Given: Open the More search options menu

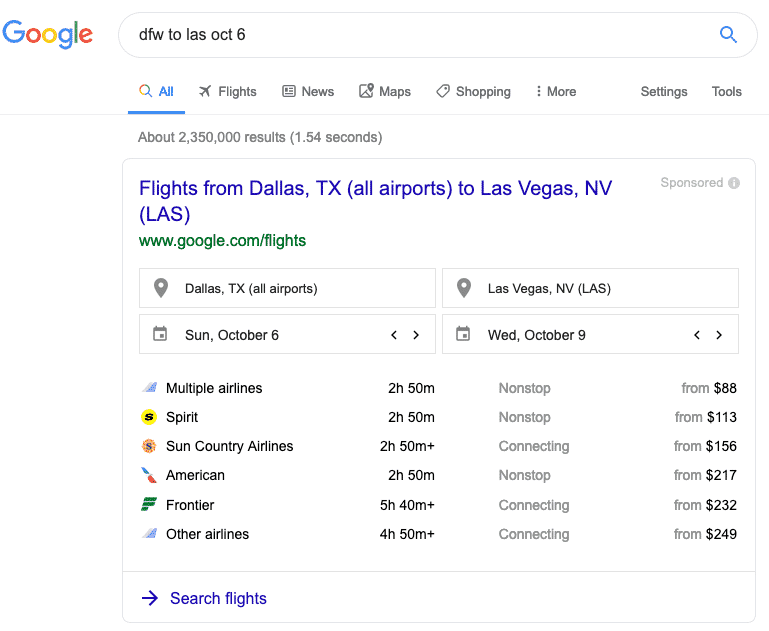Looking at the screenshot, I should 556,92.
